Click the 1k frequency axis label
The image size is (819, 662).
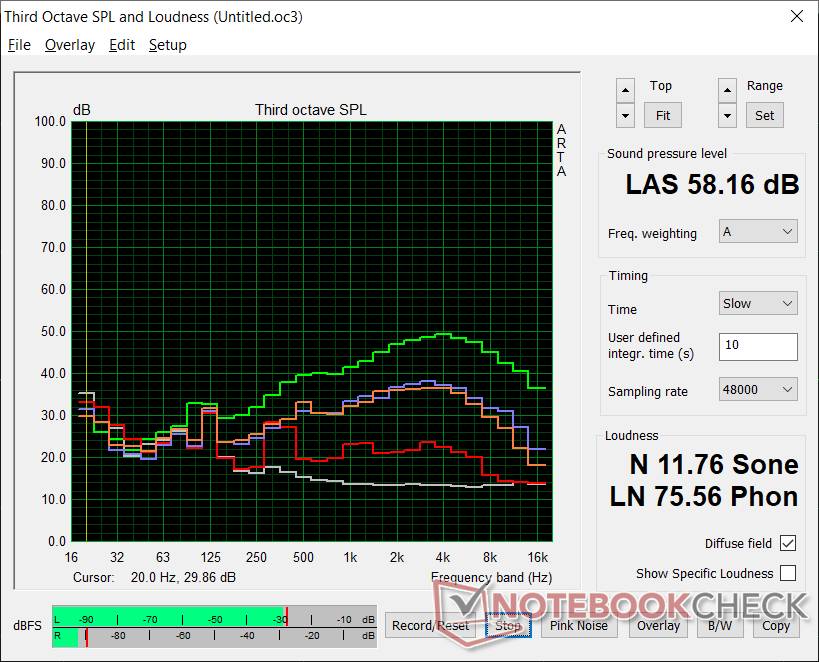pyautogui.click(x=350, y=558)
